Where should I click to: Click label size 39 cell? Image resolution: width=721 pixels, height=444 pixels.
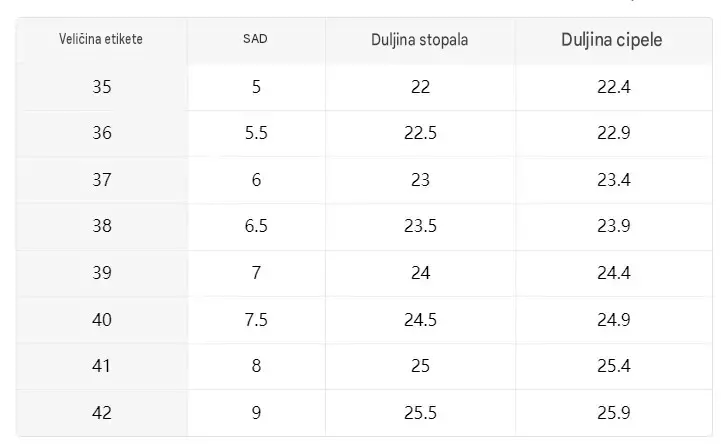tap(102, 273)
